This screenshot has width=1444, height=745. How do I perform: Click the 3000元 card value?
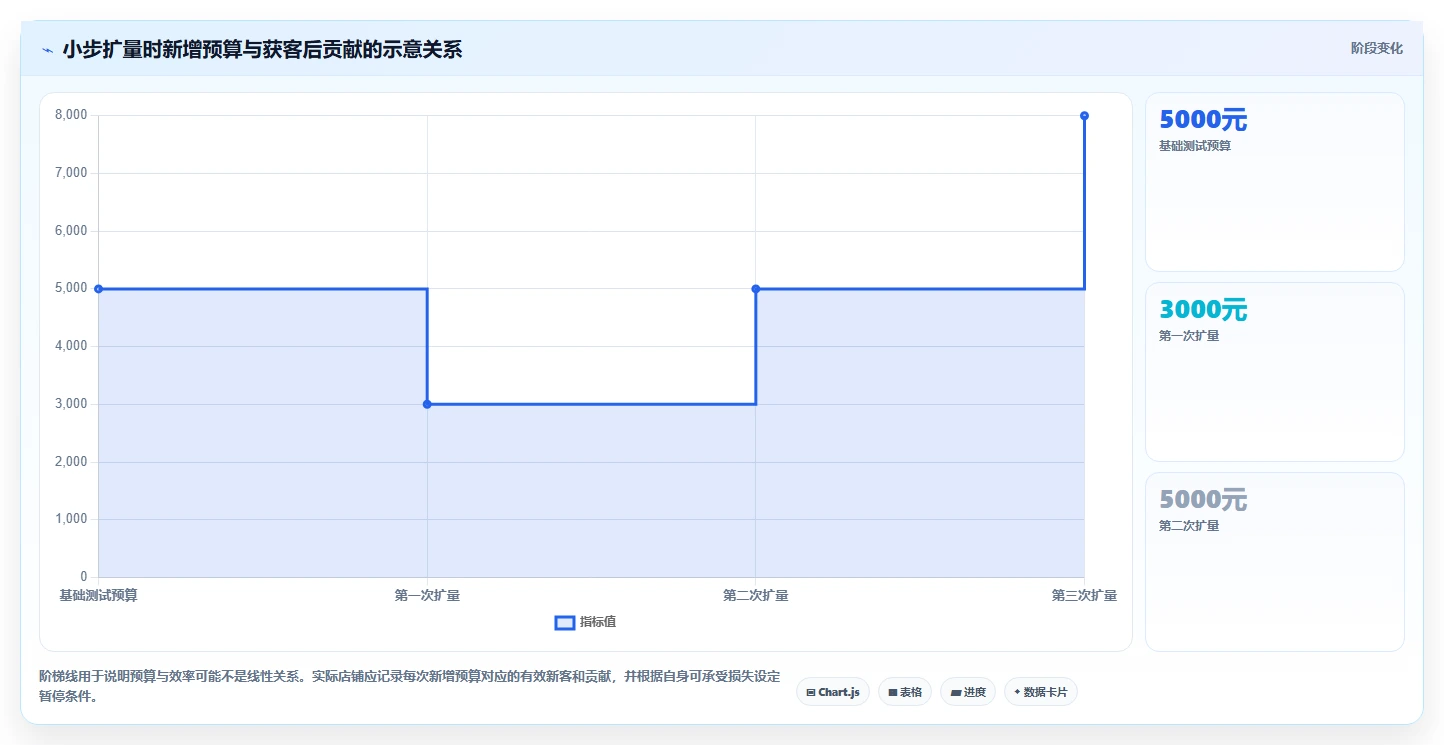(1203, 310)
